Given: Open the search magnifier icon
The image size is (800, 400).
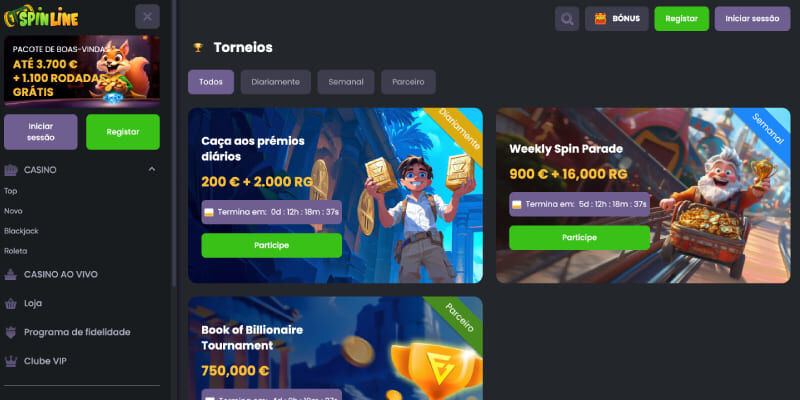Looking at the screenshot, I should pyautogui.click(x=567, y=19).
